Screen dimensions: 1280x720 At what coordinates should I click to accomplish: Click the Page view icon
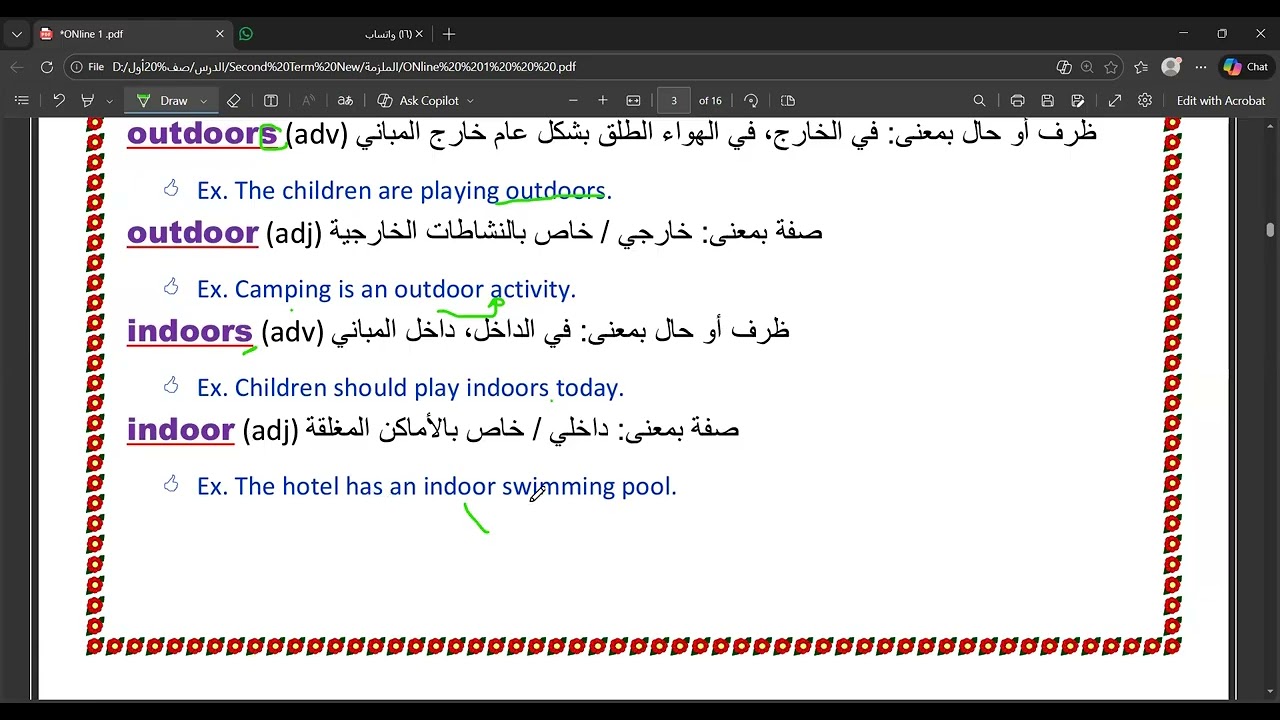point(788,100)
